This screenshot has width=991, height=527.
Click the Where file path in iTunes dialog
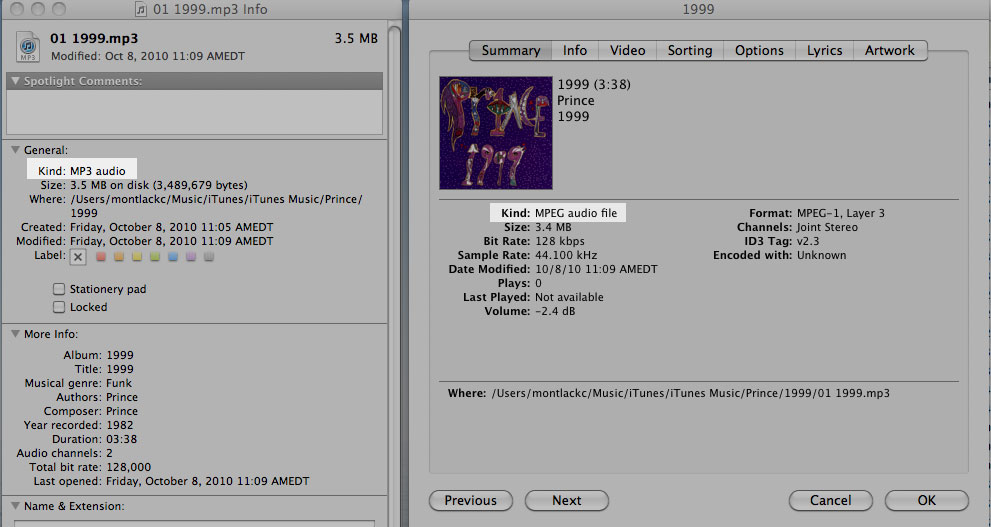(690, 393)
